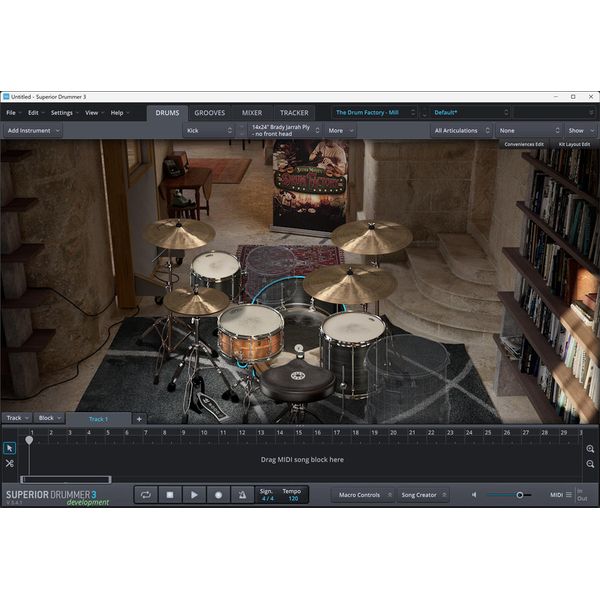Click the drum throne seat

click(297, 379)
